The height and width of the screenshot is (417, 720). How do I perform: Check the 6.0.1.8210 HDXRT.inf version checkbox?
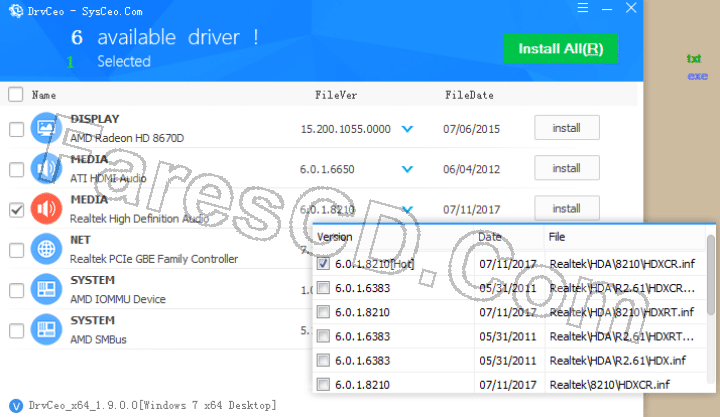323,312
